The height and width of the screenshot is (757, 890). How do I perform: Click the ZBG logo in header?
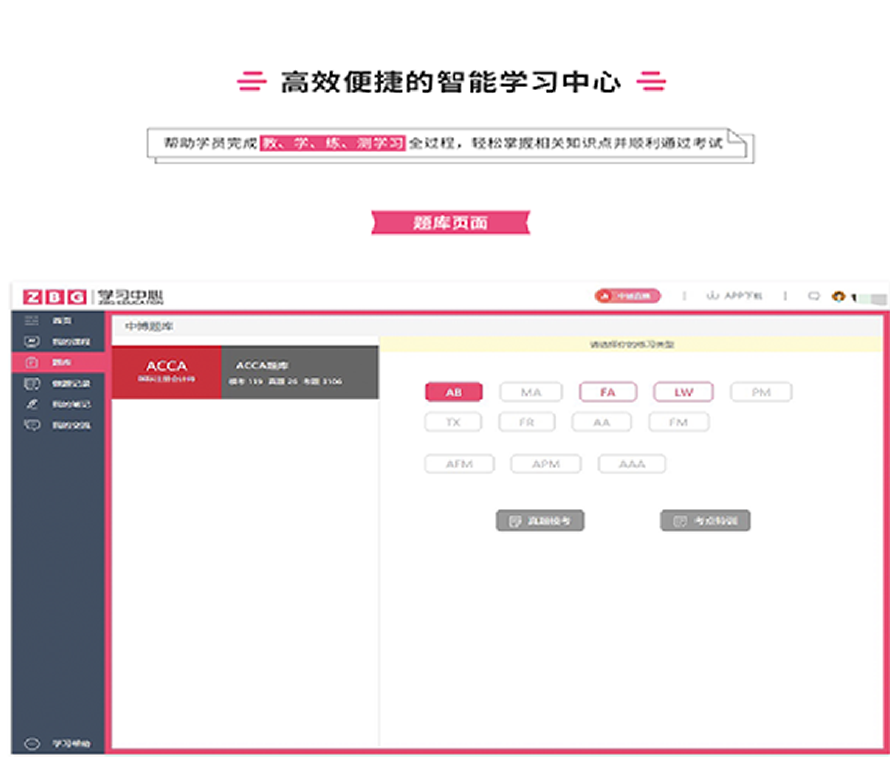tap(55, 297)
